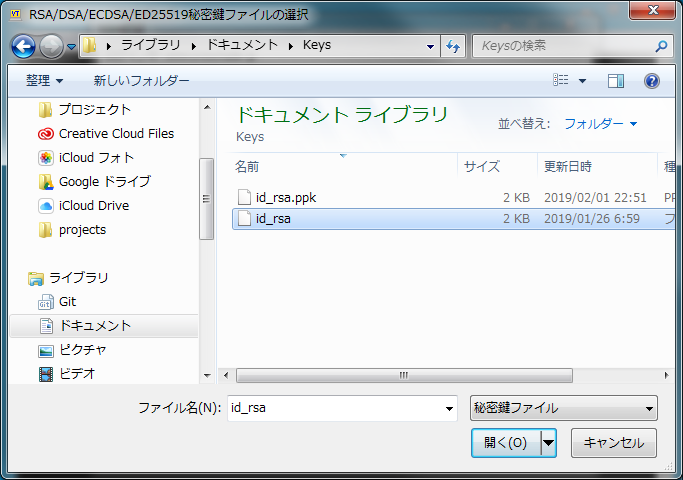Expand the 秘密鍵ファイル file type dropdown
This screenshot has width=683, height=480.
point(563,408)
